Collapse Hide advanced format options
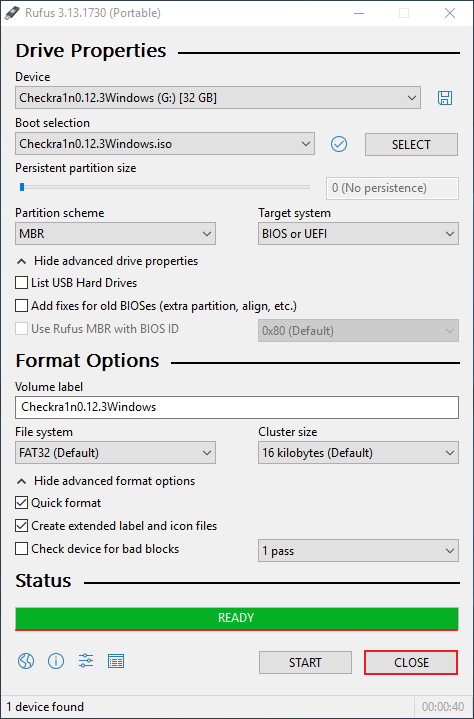 (x=106, y=481)
